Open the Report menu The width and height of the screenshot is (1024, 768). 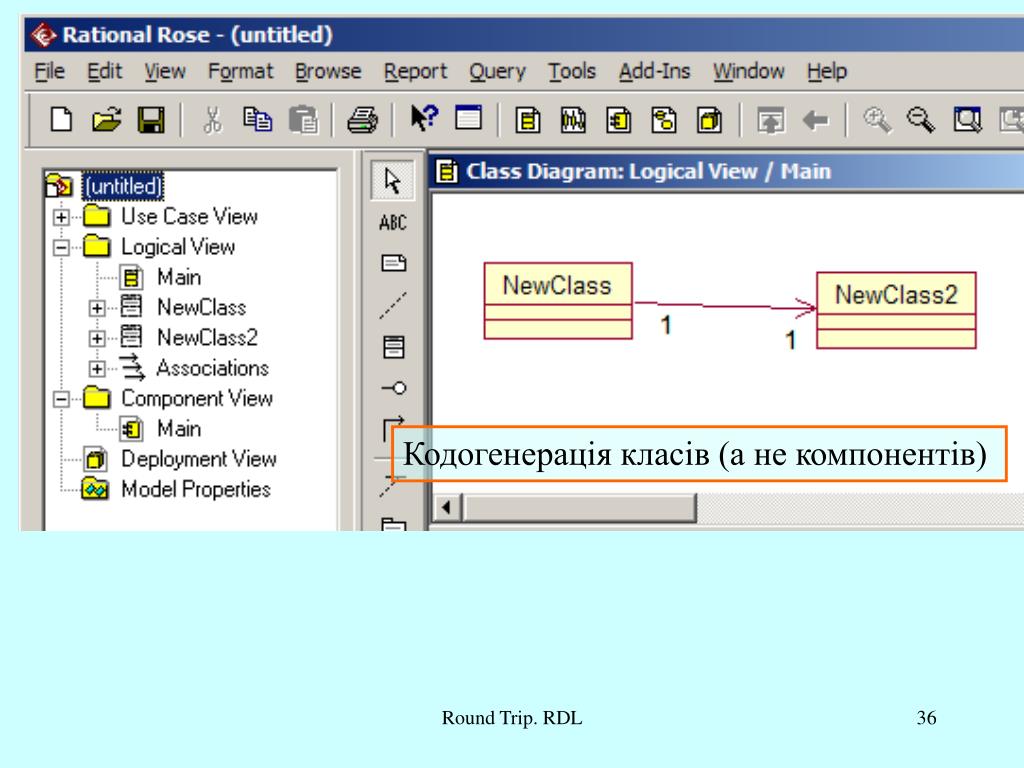(x=415, y=71)
